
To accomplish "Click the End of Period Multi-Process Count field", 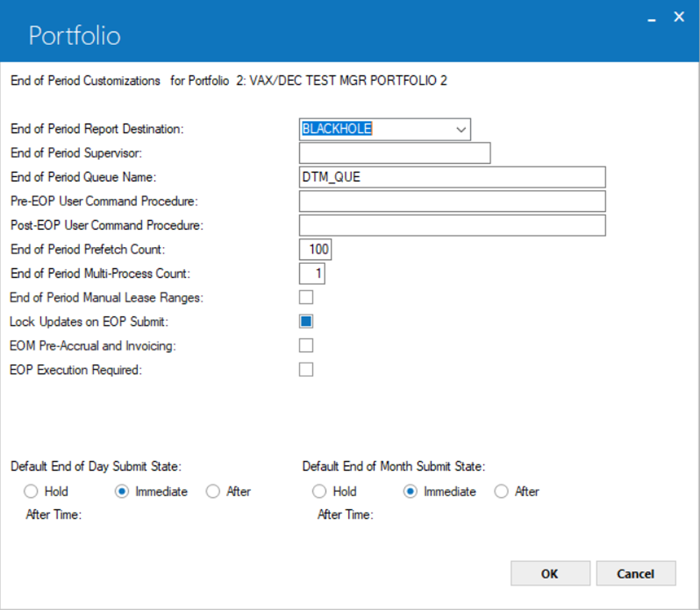I will coord(312,273).
